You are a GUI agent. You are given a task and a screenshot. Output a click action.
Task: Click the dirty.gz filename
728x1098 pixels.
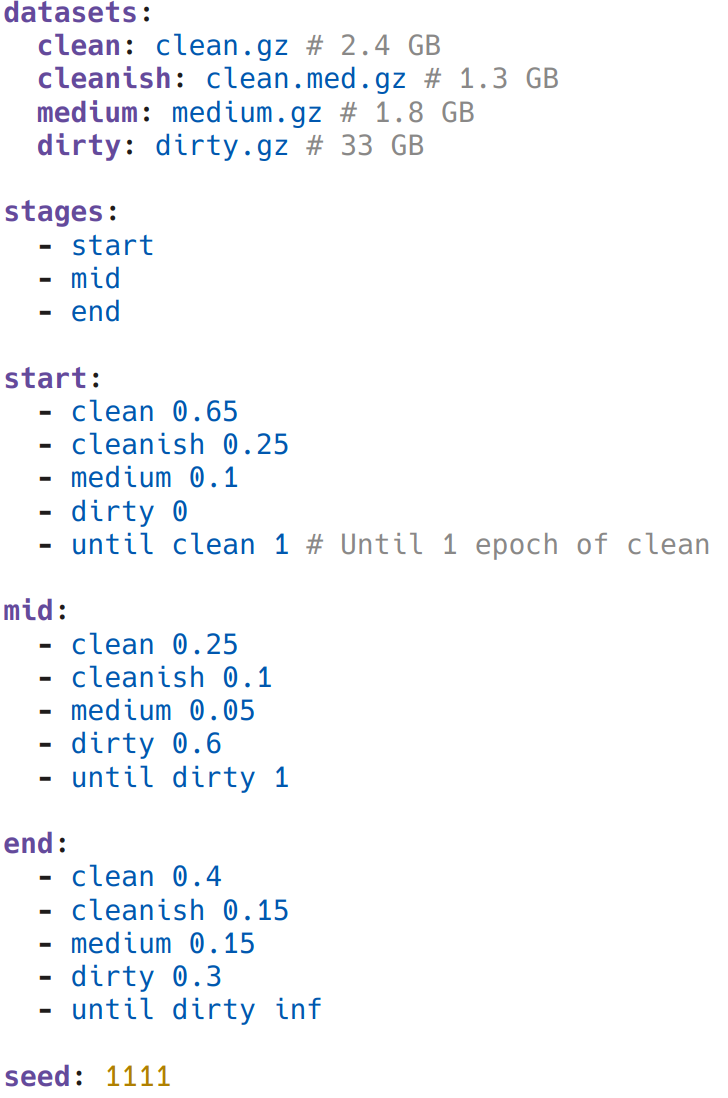pyautogui.click(x=221, y=146)
